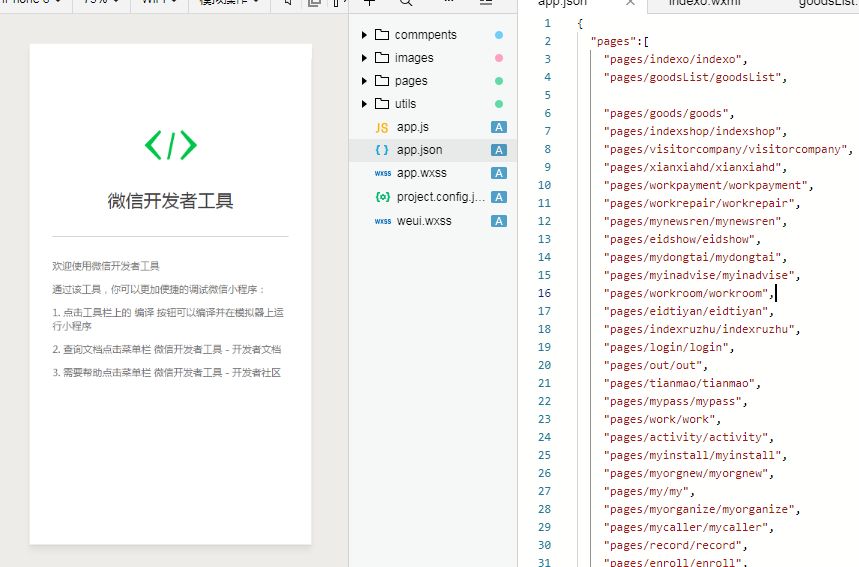Select the utils folder name

[405, 104]
